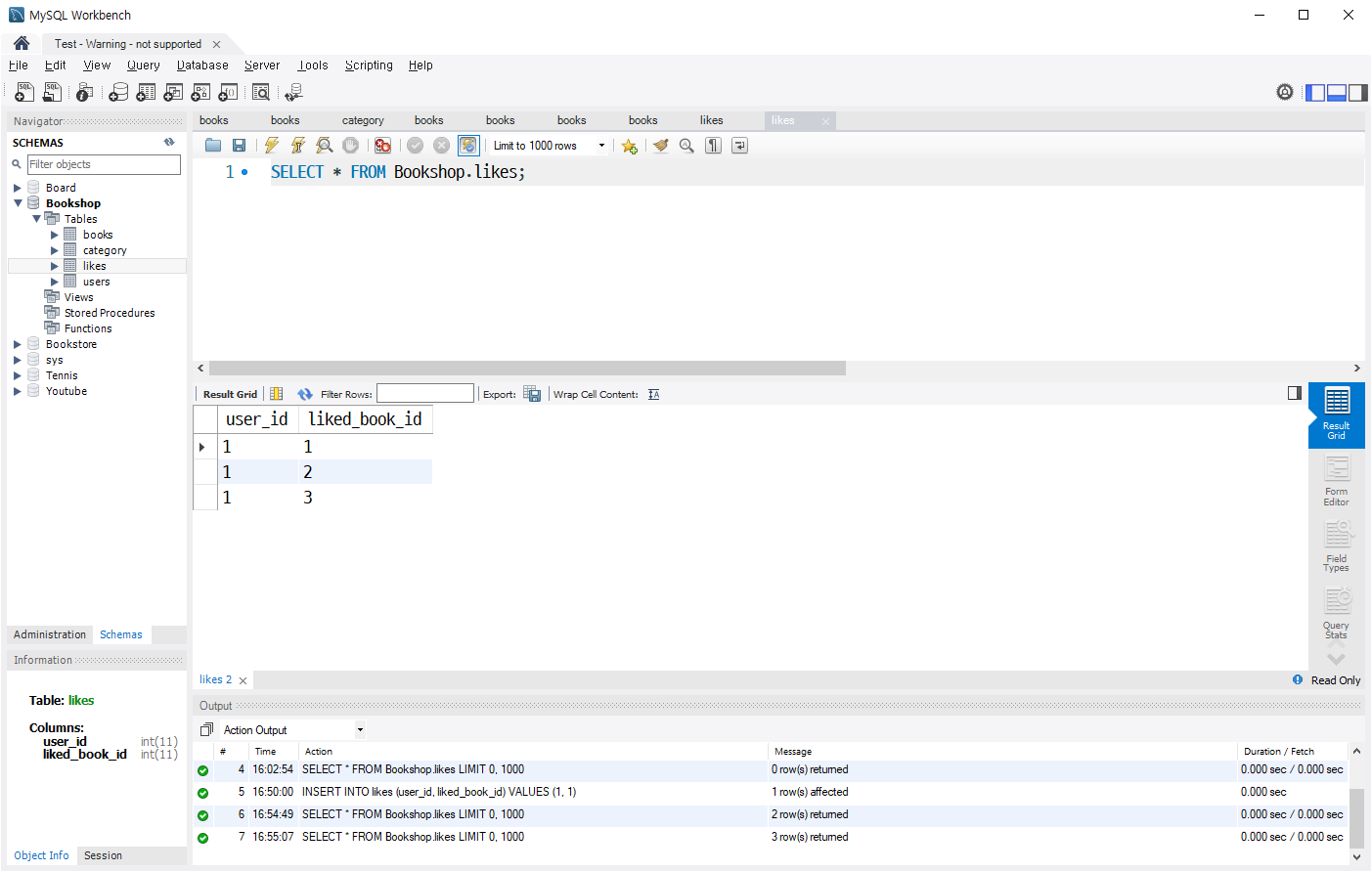Execute the statement under the cursor

(x=297, y=146)
